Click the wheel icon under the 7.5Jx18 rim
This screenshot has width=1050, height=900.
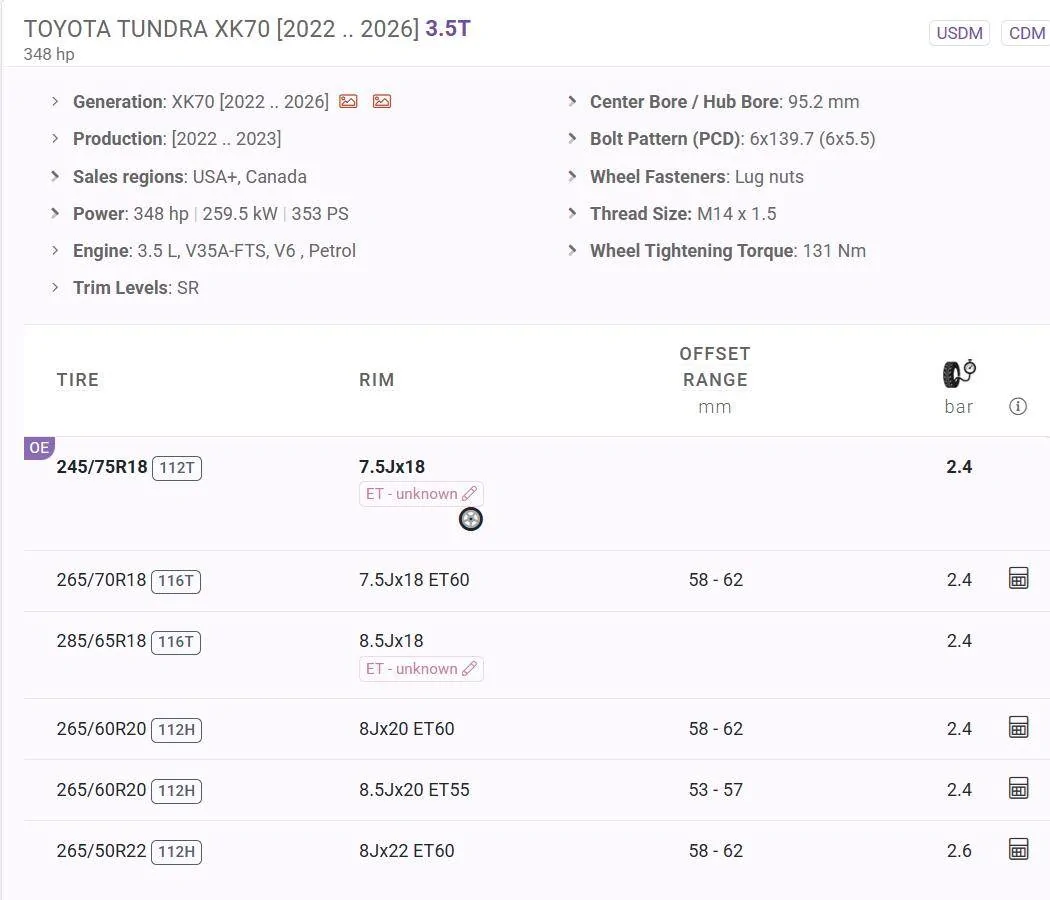(x=470, y=519)
